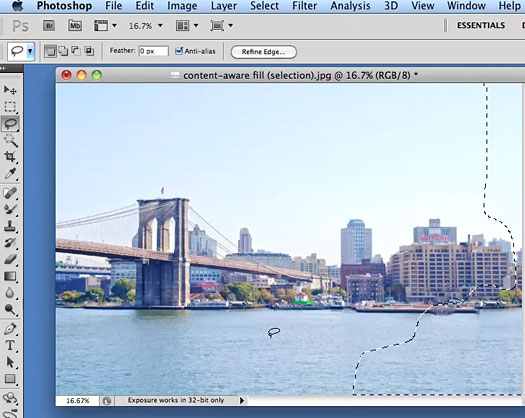Viewport: 525px width, 418px height.
Task: Select the Lasso tool in the toolbox
Action: click(x=10, y=123)
